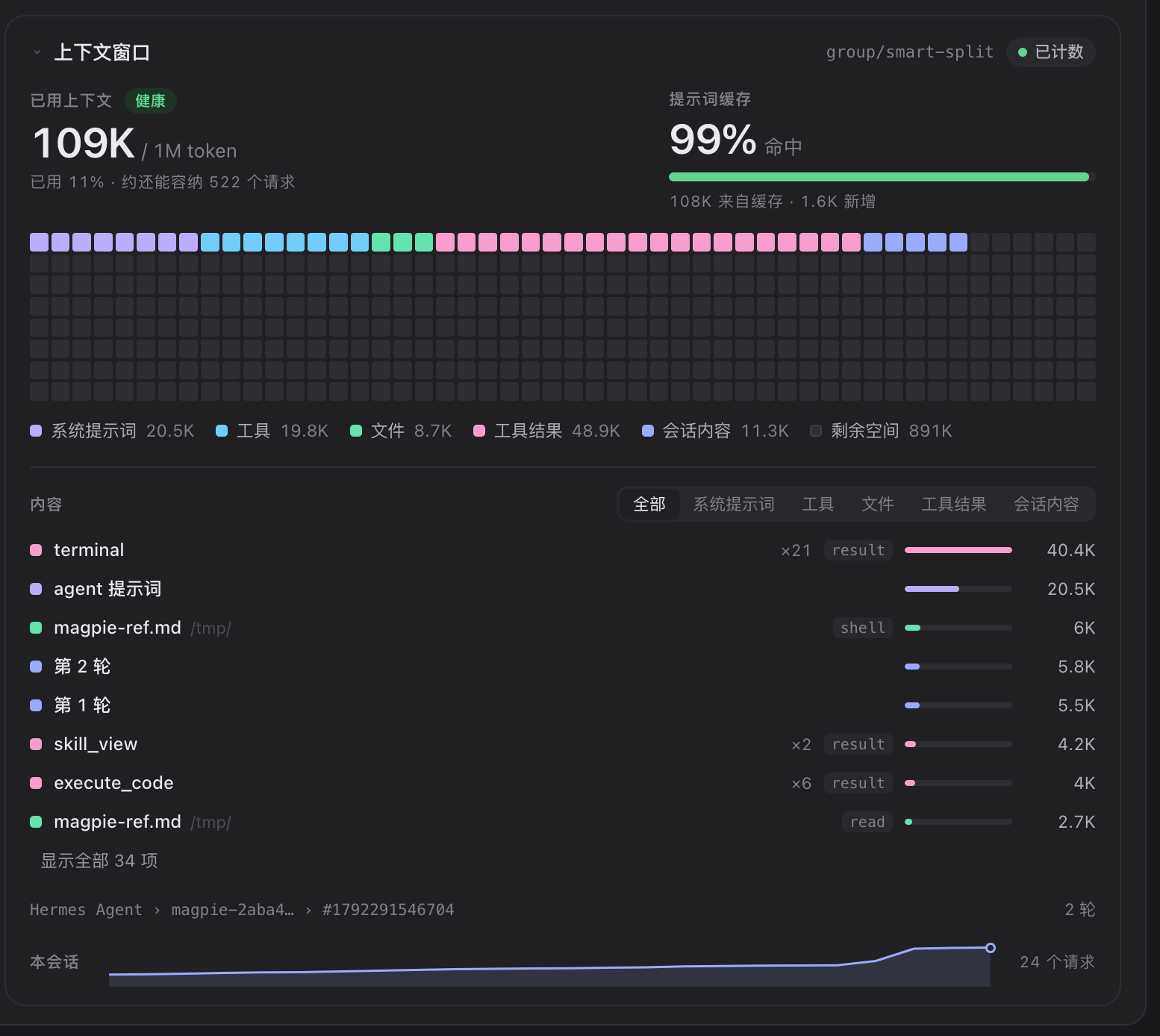
Task: Click the 24 个请求 label
Action: [1058, 962]
